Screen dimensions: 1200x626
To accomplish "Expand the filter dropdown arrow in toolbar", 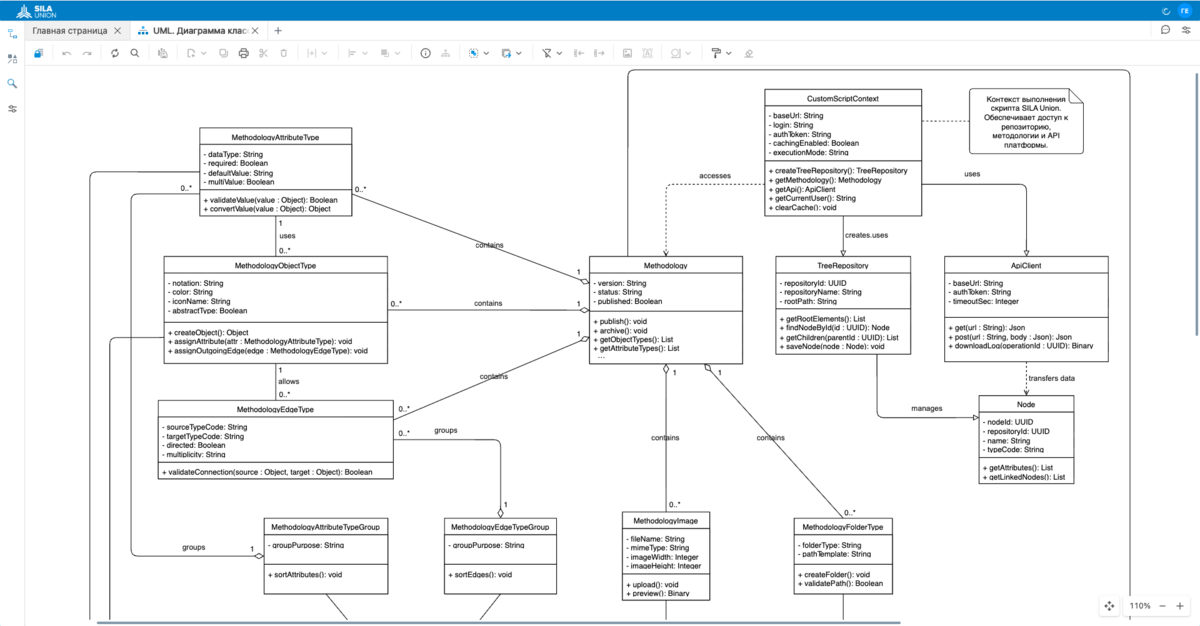I will pos(559,53).
